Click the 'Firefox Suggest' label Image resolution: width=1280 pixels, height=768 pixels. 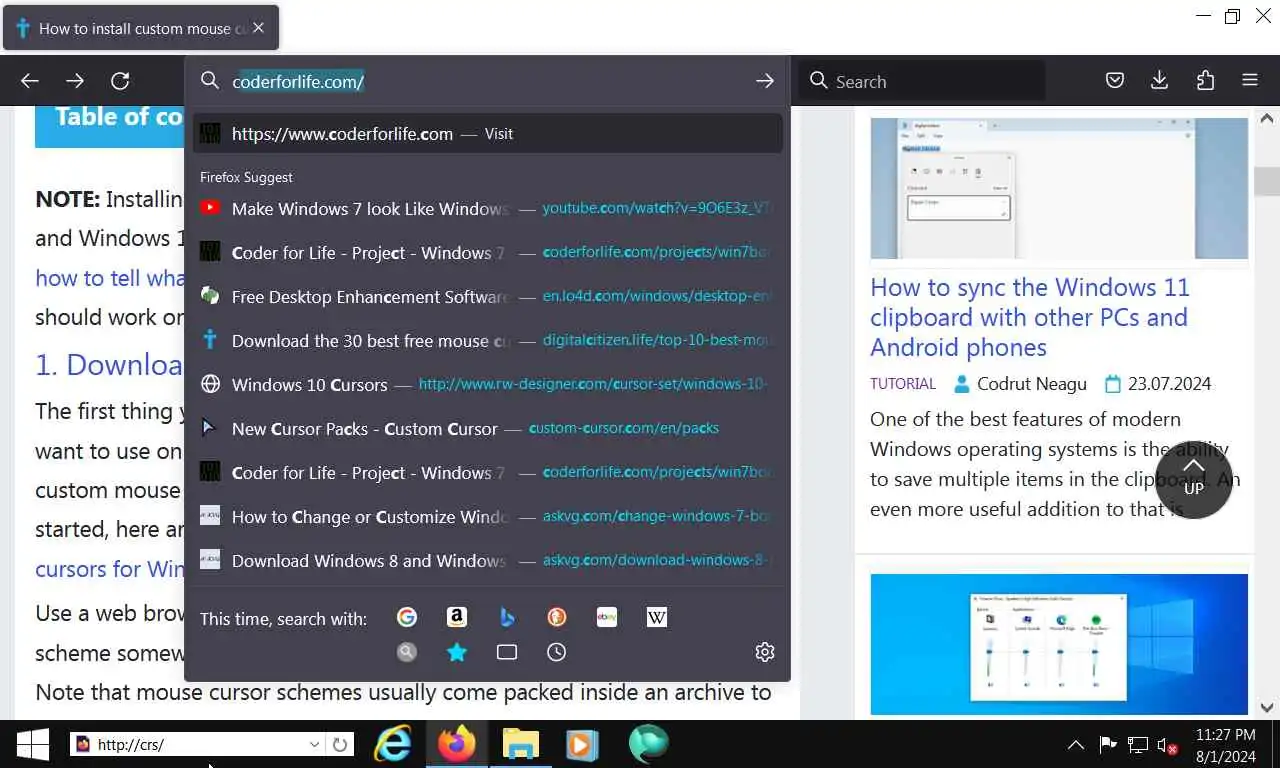[246, 177]
